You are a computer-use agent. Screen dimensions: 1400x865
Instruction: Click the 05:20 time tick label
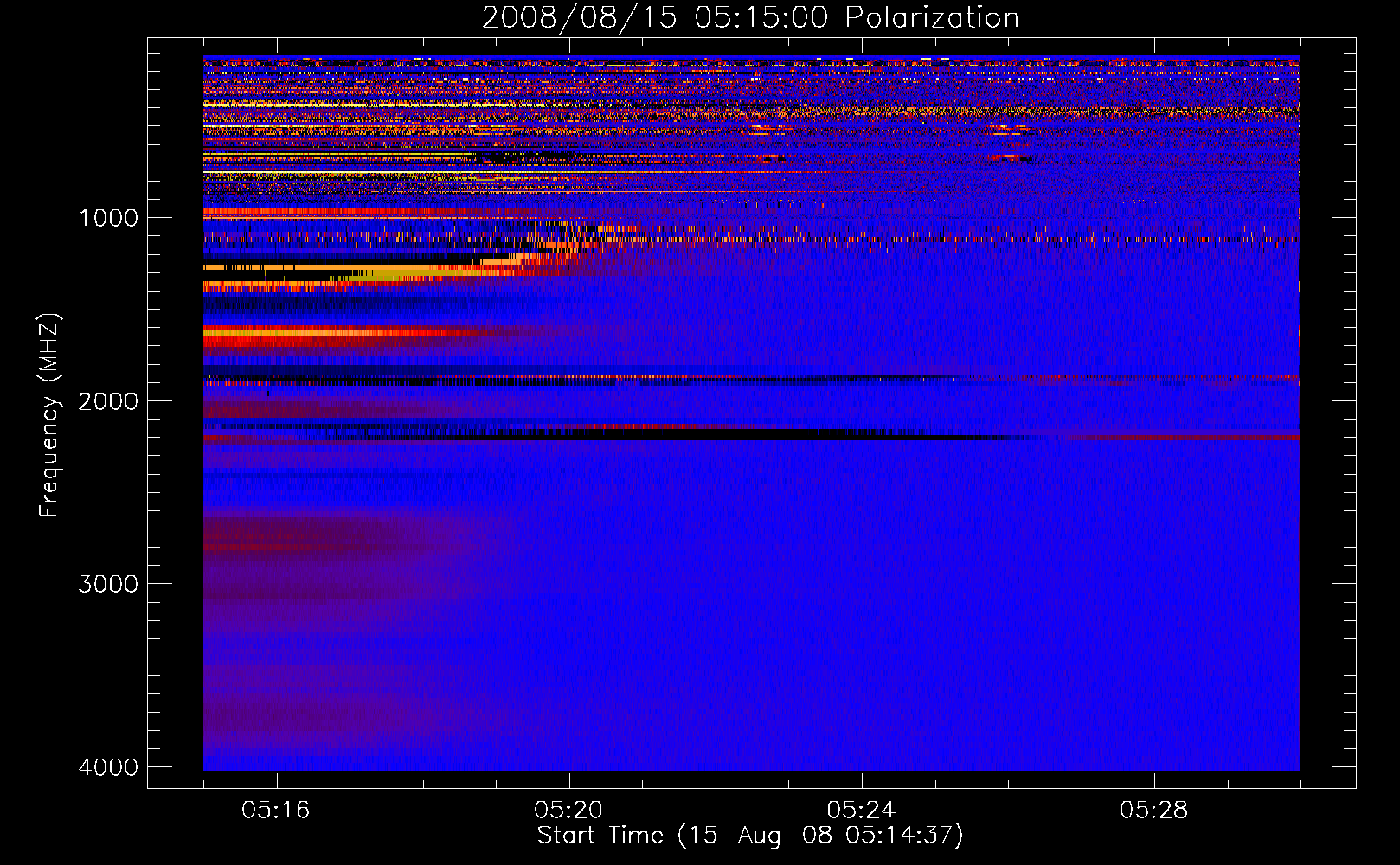click(568, 810)
